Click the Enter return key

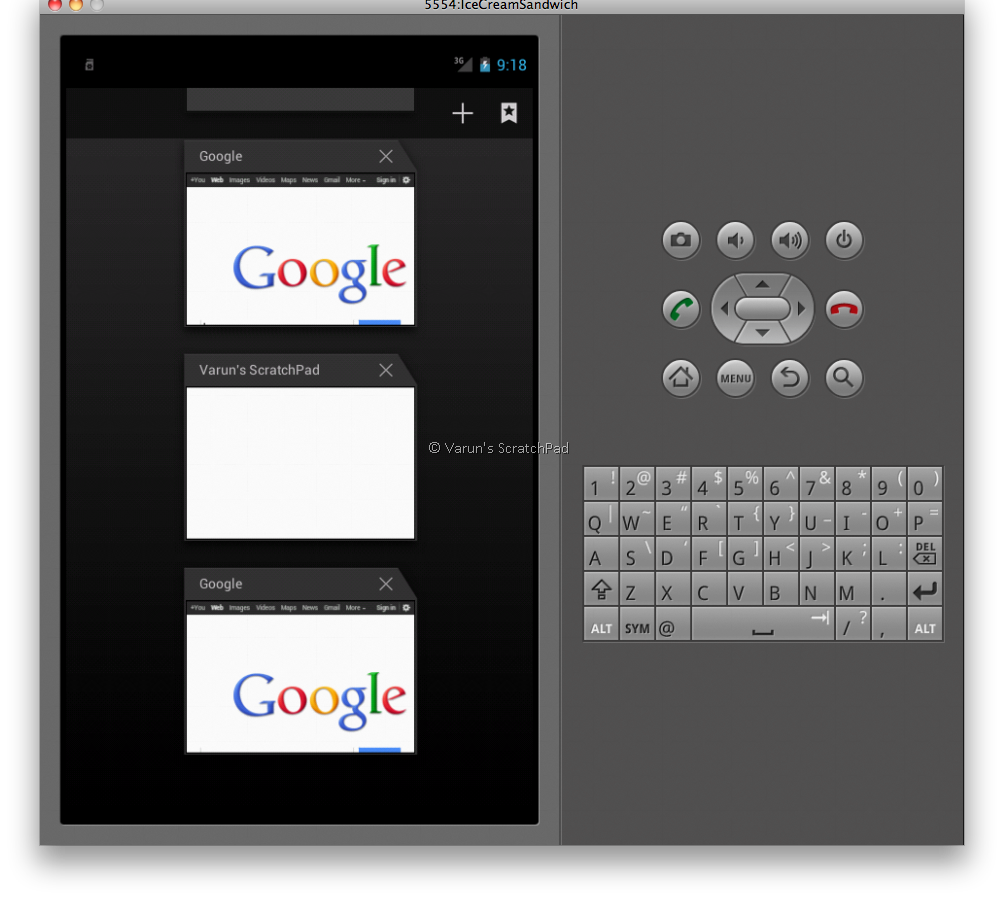tap(925, 589)
